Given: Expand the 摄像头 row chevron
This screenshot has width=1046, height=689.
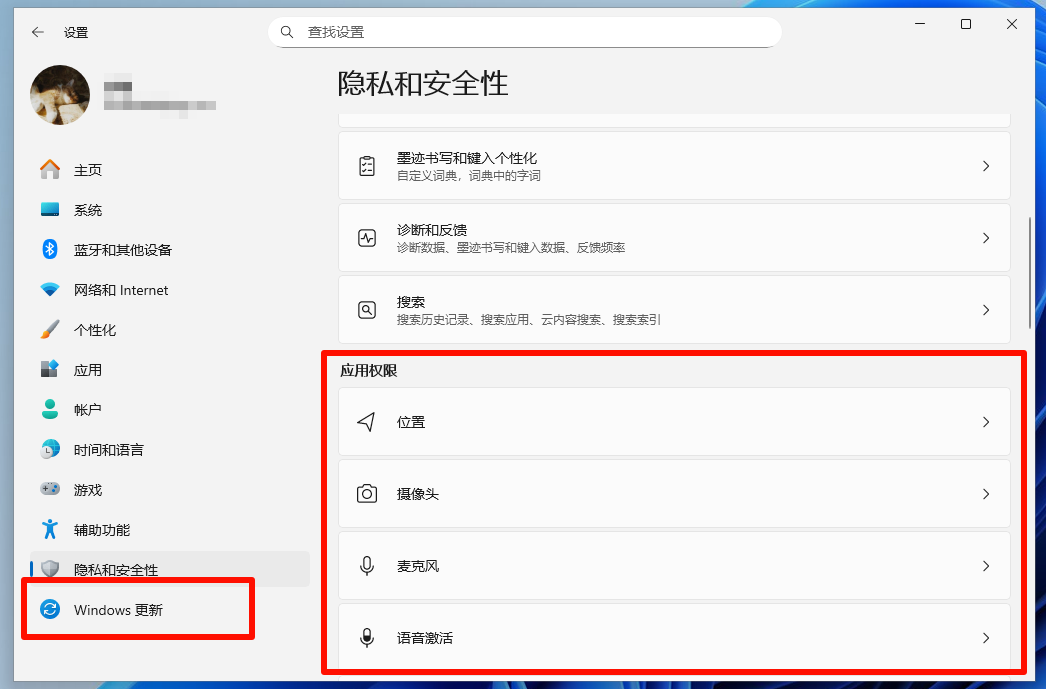Looking at the screenshot, I should tap(986, 494).
